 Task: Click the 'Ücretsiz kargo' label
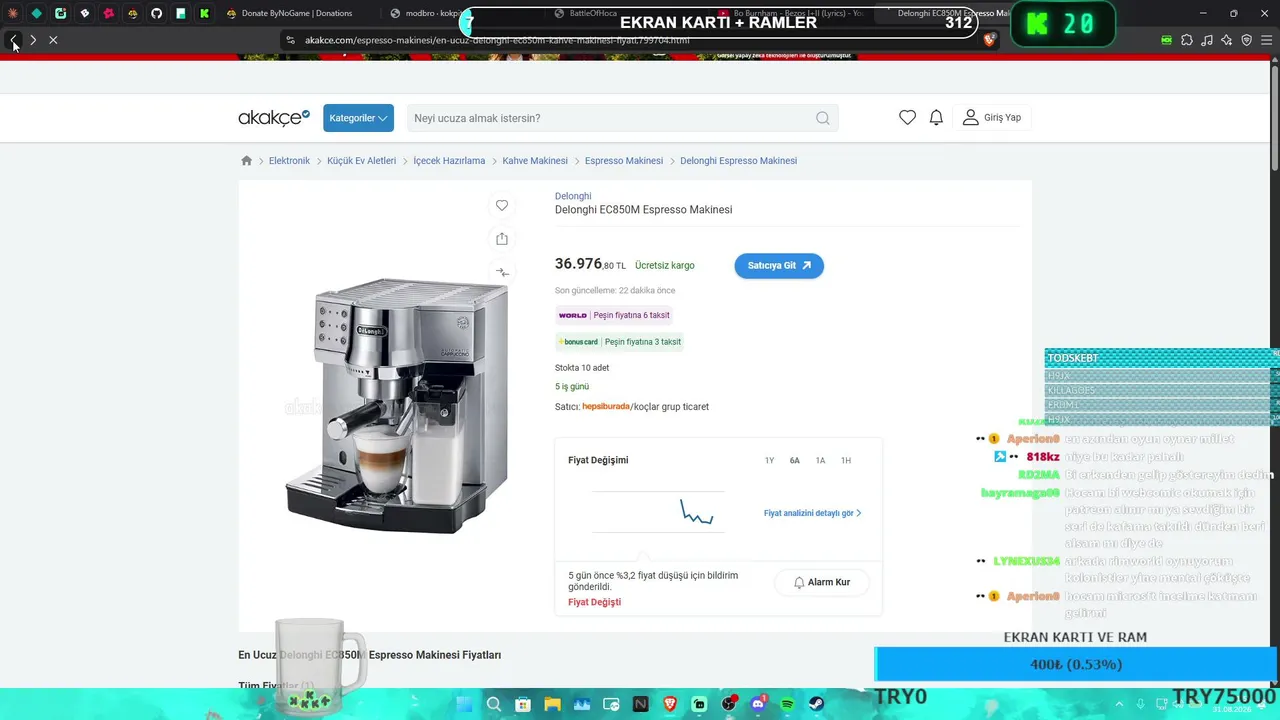(665, 266)
